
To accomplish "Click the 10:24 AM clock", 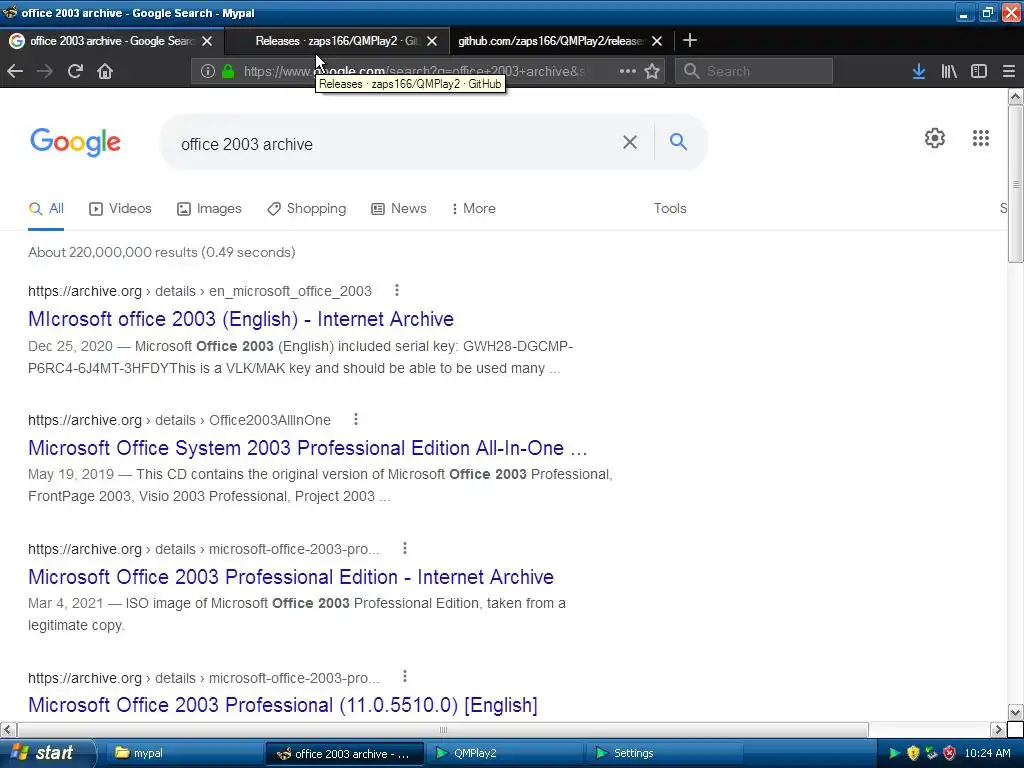I will [x=987, y=753].
